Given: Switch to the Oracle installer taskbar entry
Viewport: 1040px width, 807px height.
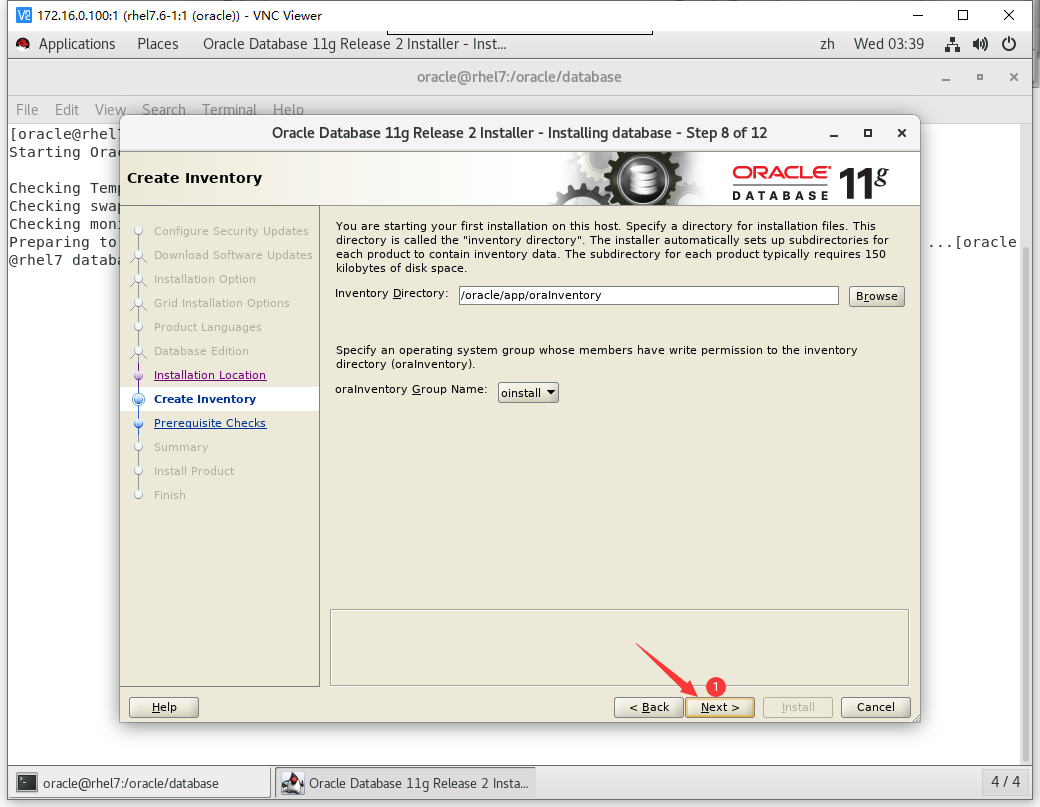Looking at the screenshot, I should tap(405, 783).
